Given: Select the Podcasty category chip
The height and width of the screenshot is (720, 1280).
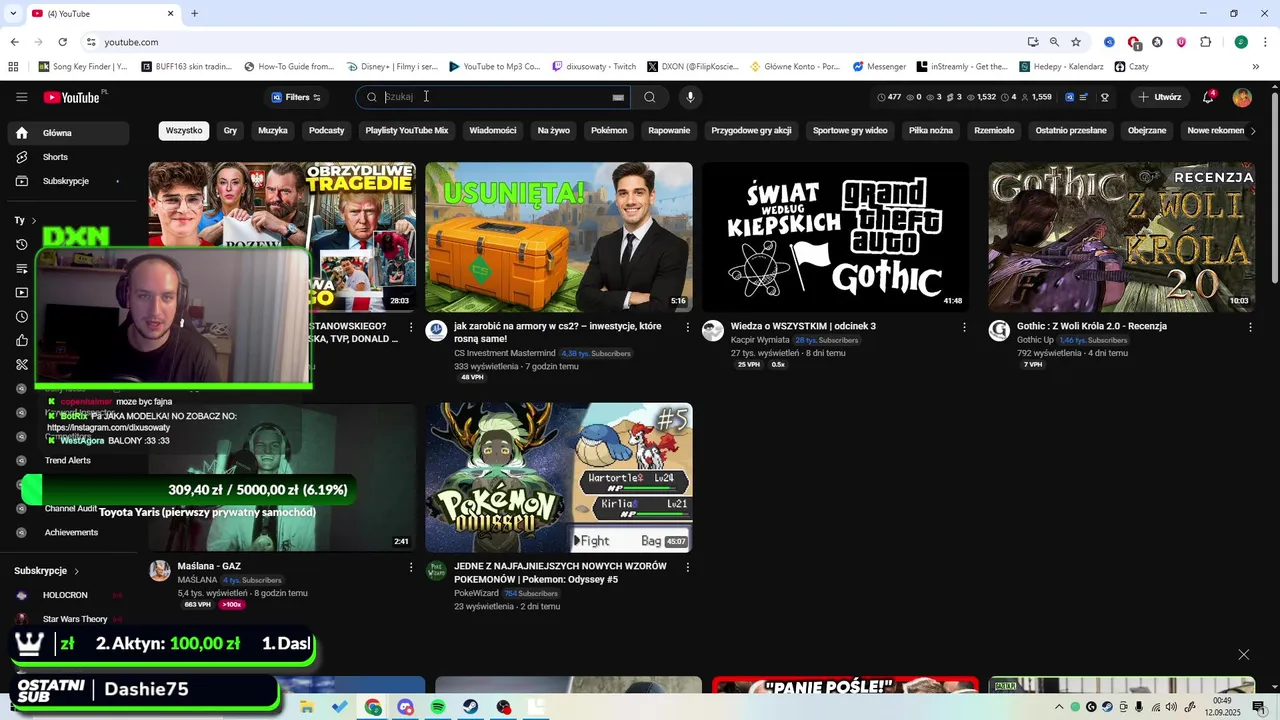Looking at the screenshot, I should (326, 131).
